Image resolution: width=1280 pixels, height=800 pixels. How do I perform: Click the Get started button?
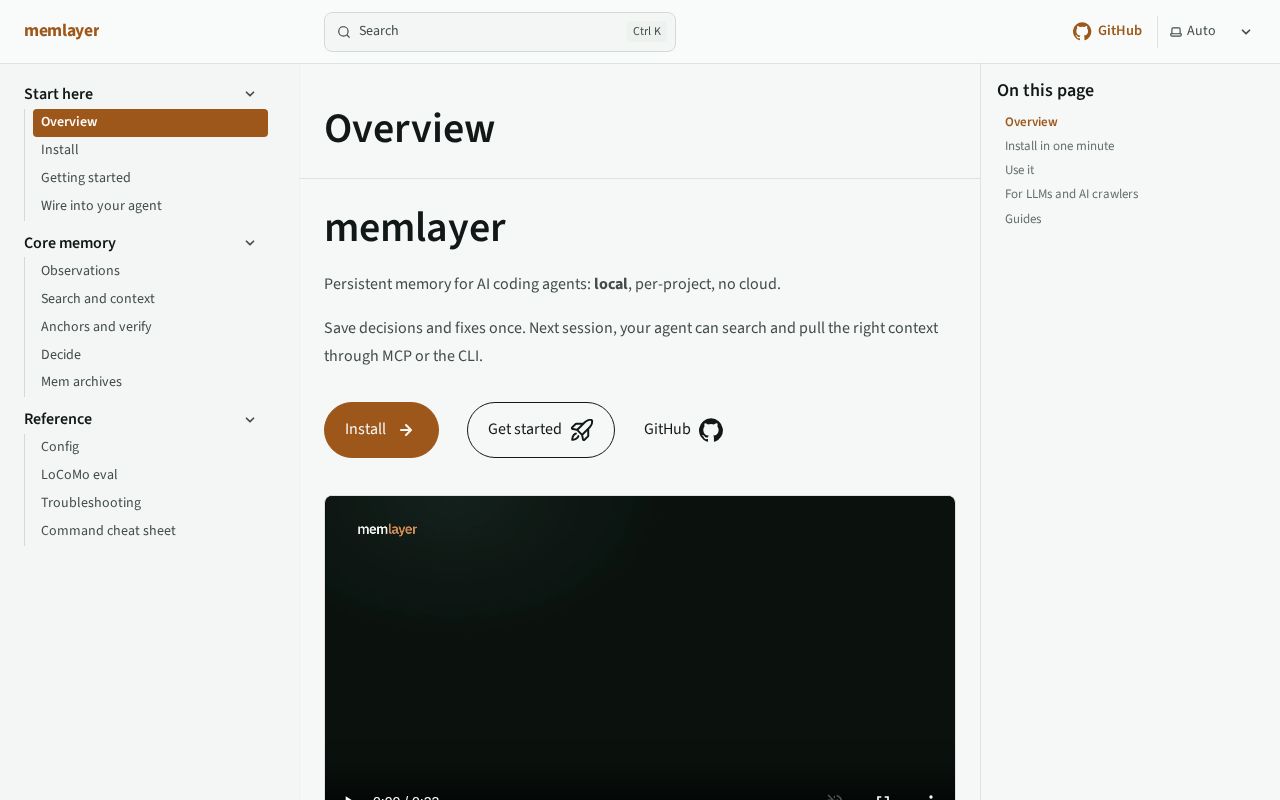[x=541, y=430]
